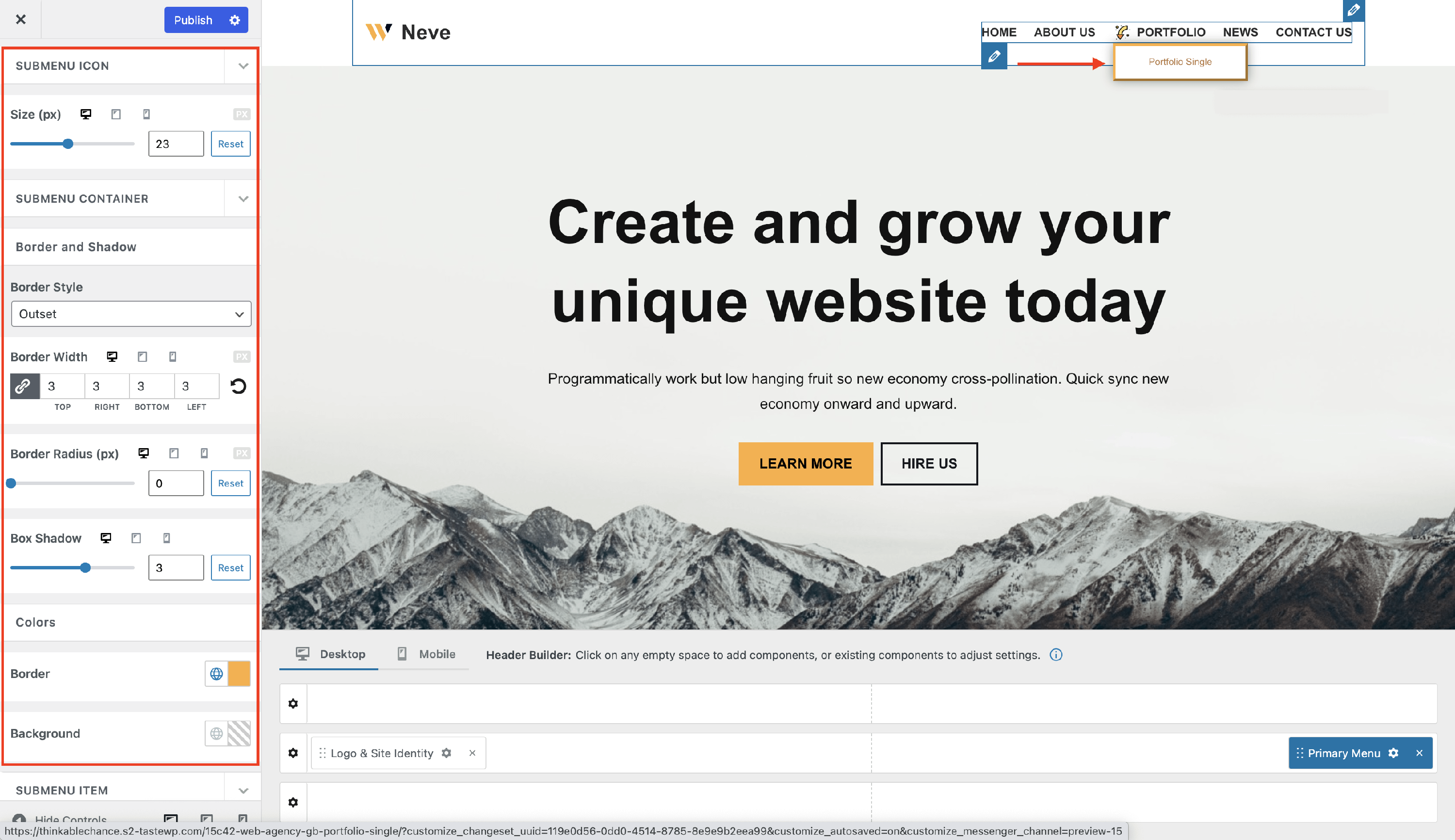Screen dimensions: 1455x840
Task: Click the orange Border color swatch
Action: (x=239, y=674)
